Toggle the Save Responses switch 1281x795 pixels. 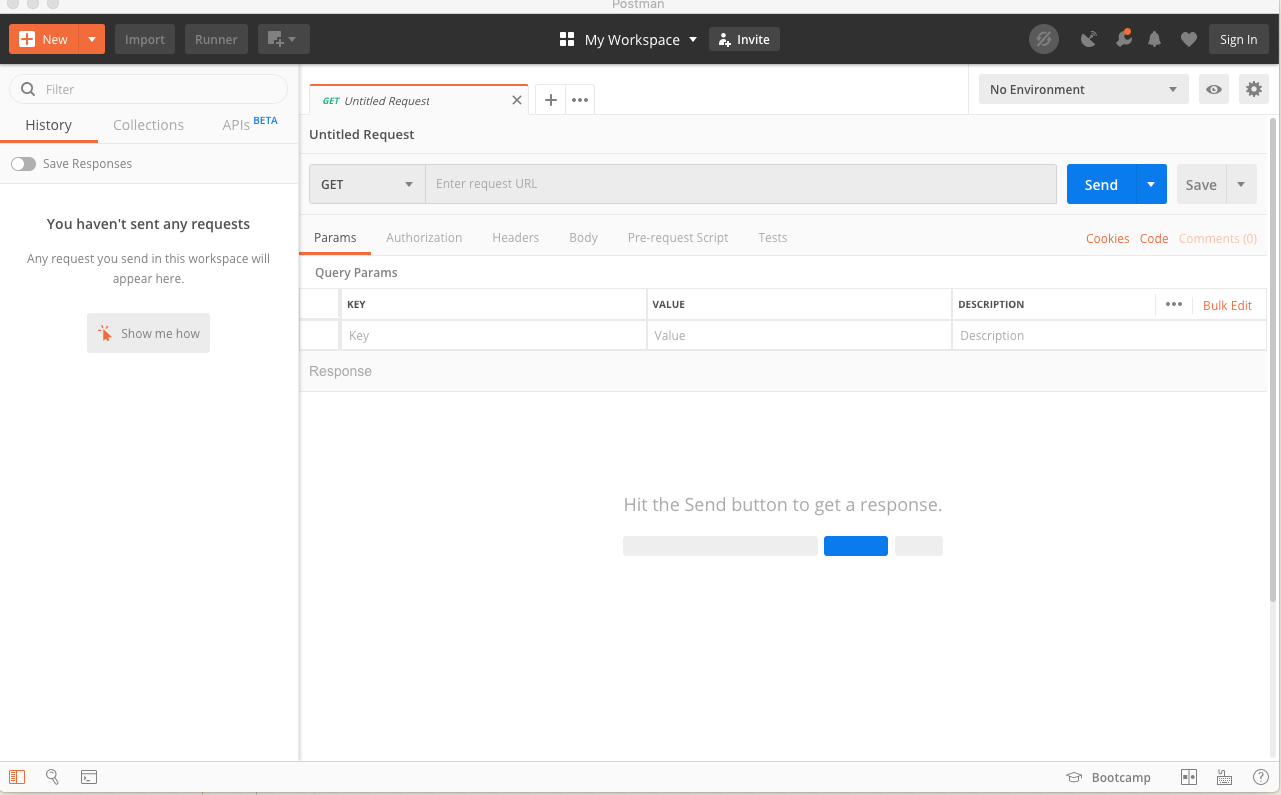pyautogui.click(x=23, y=164)
